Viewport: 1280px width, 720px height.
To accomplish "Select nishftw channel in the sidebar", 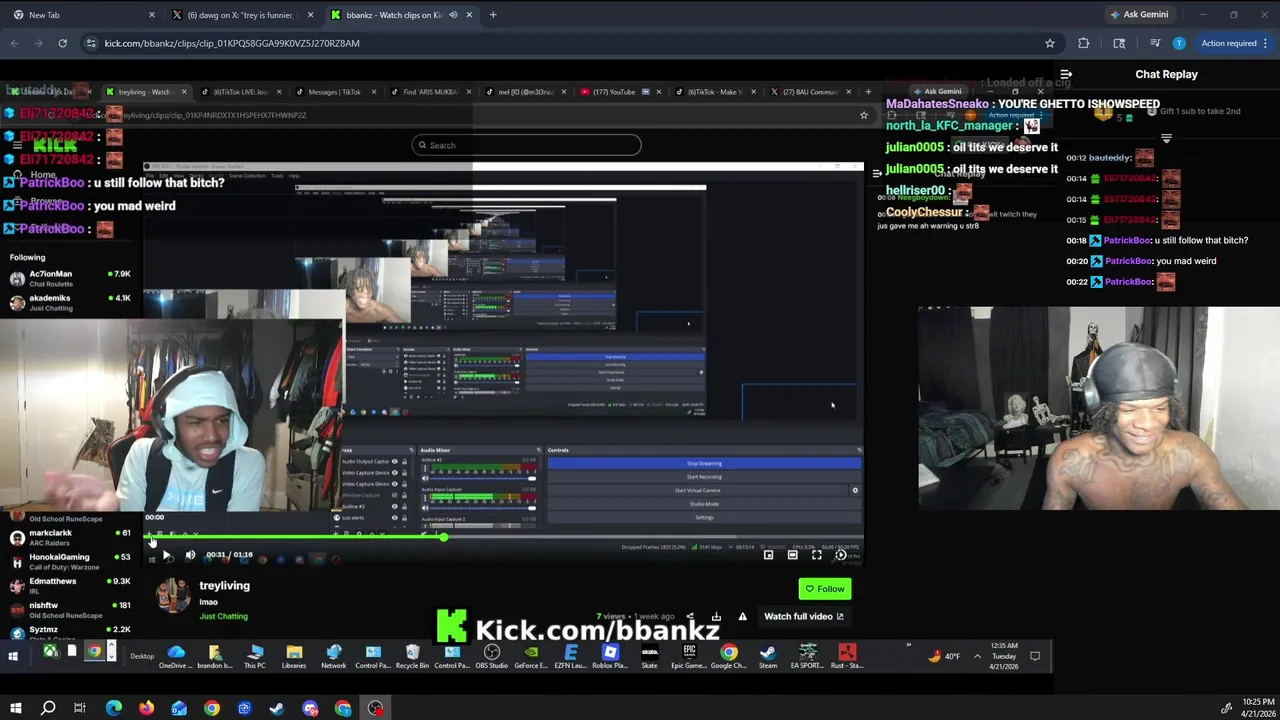I will (70, 609).
